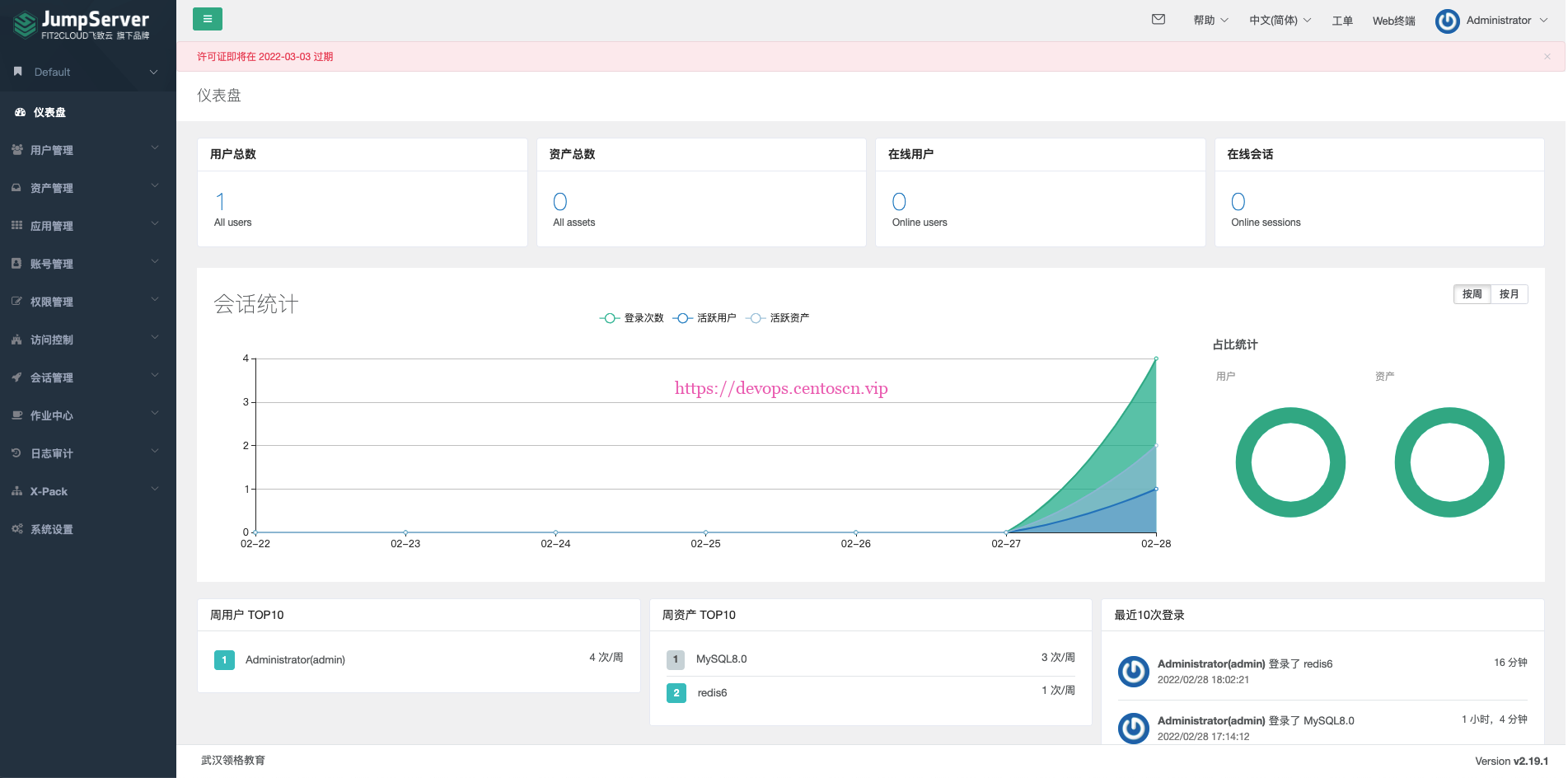The width and height of the screenshot is (1568, 778).
Task: Open 日志审计 from the sidebar
Action: (x=51, y=452)
